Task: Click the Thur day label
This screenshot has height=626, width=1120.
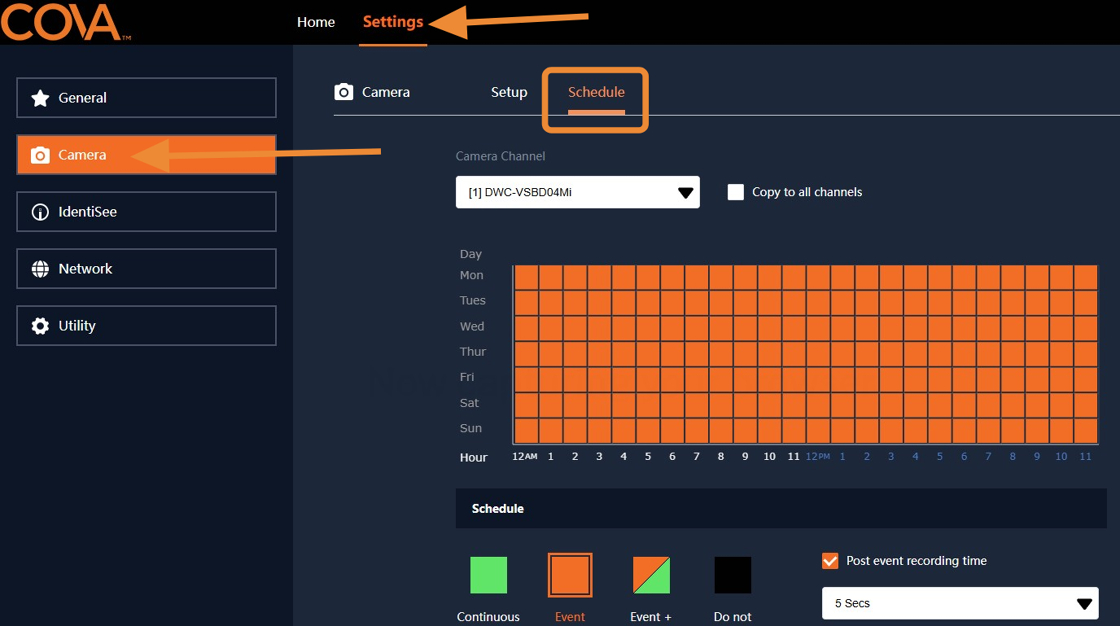Action: coord(472,352)
